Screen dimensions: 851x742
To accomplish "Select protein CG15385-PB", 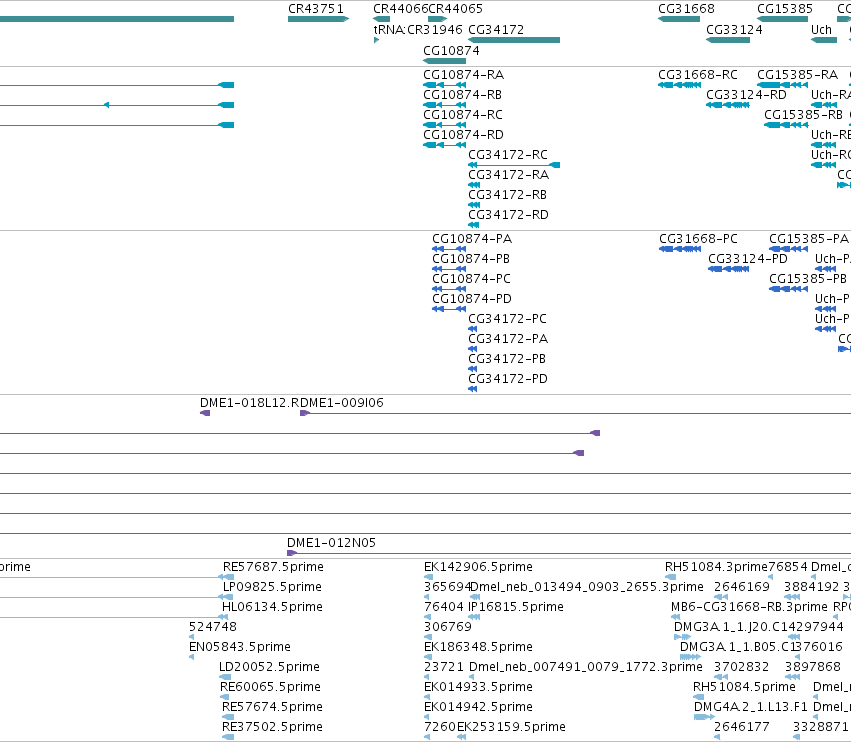I will click(808, 280).
